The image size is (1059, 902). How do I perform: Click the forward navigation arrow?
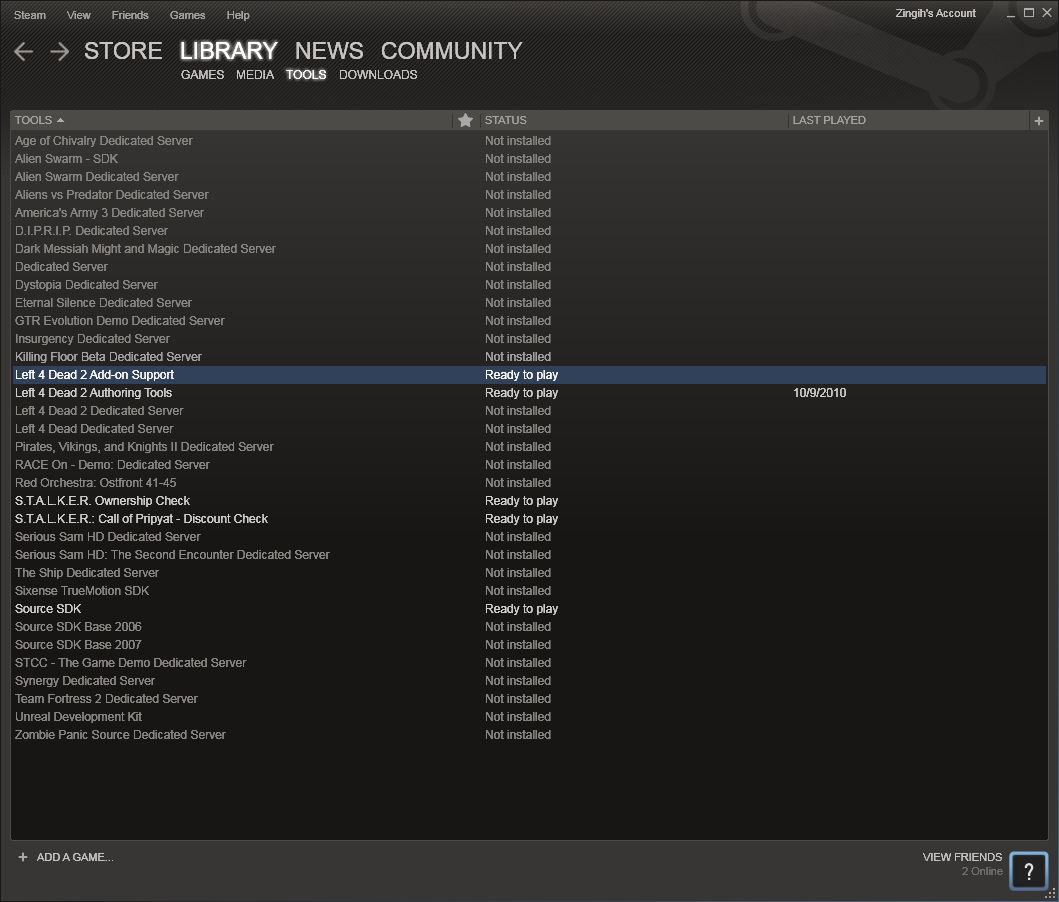pyautogui.click(x=60, y=52)
